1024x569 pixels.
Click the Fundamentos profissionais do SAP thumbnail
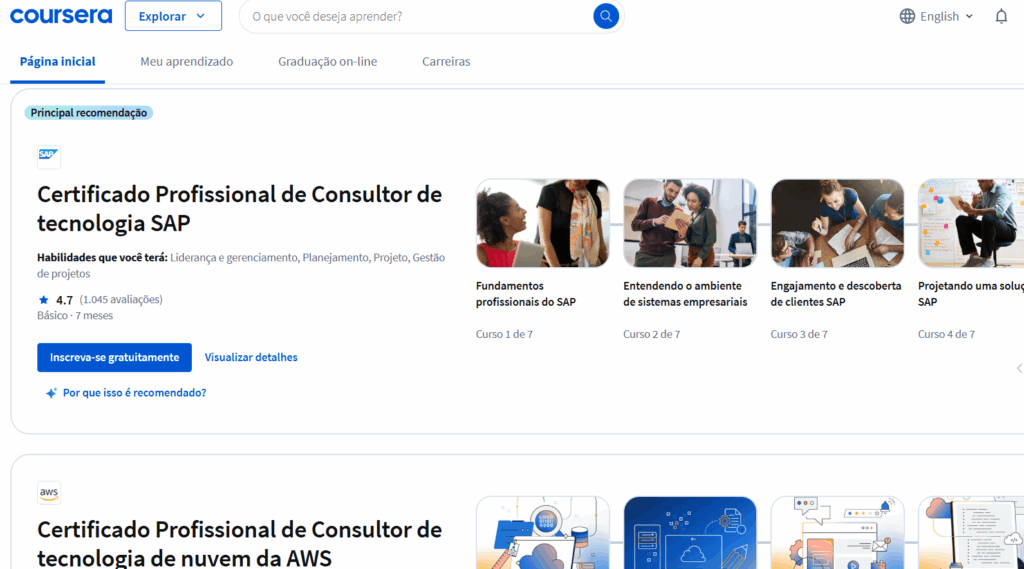543,223
